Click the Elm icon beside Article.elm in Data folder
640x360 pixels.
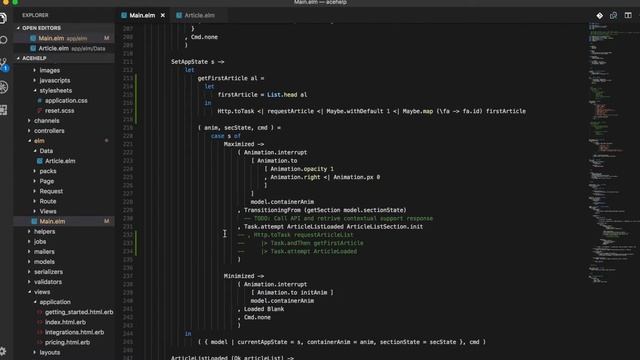40,161
